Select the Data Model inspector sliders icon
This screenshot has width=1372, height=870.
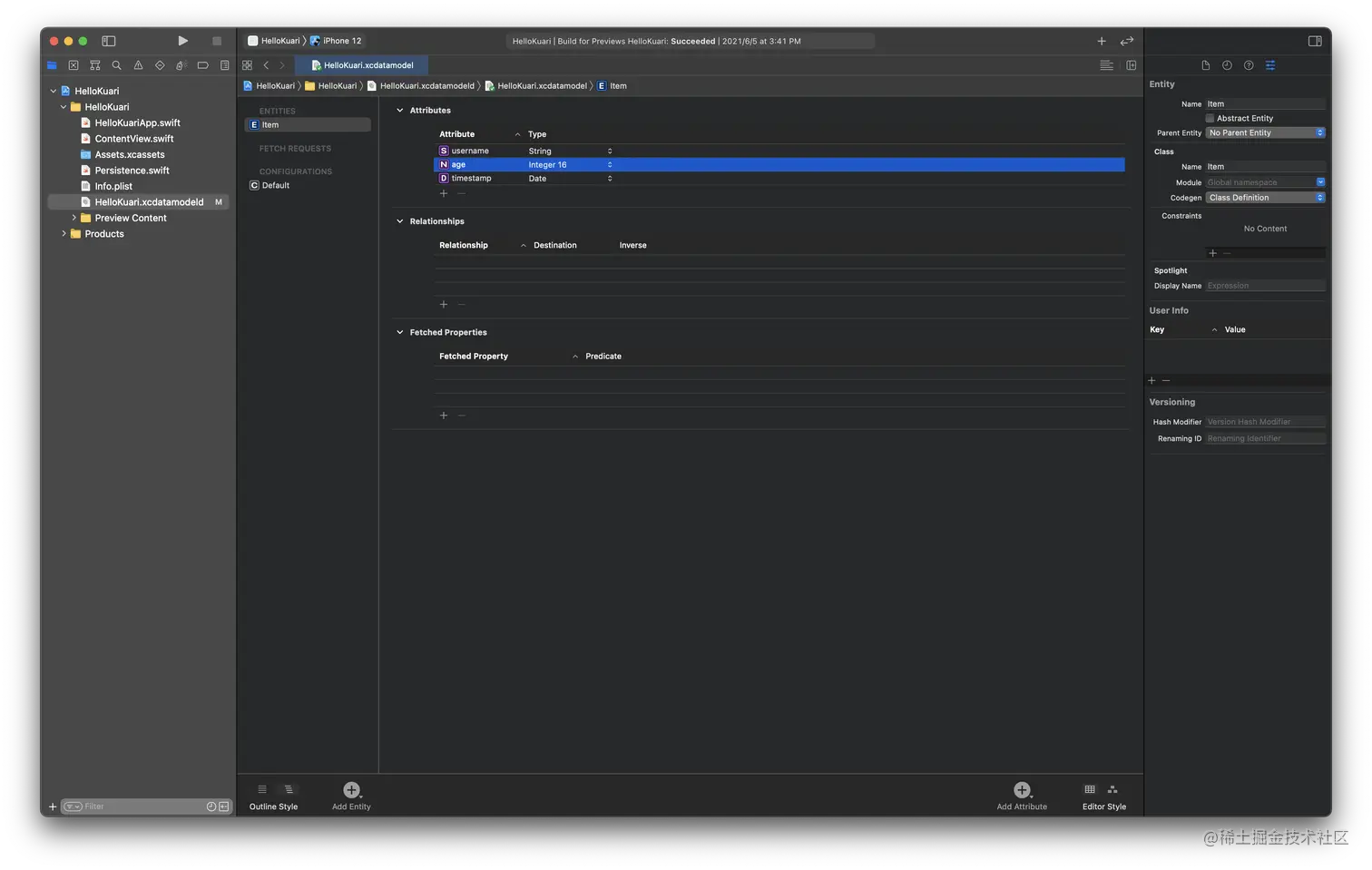pyautogui.click(x=1269, y=64)
